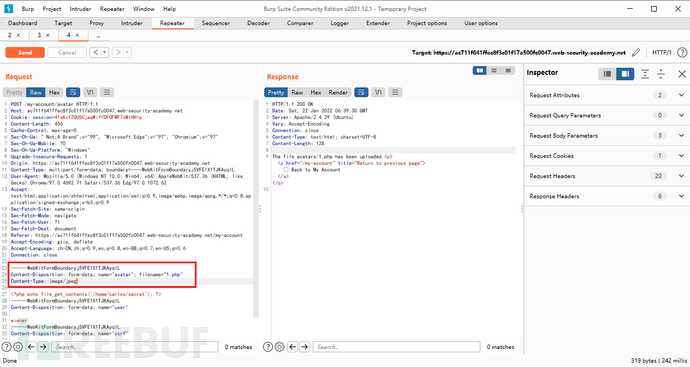Open the Project options tab
Viewport: 690px width, 367px height.
427,23
